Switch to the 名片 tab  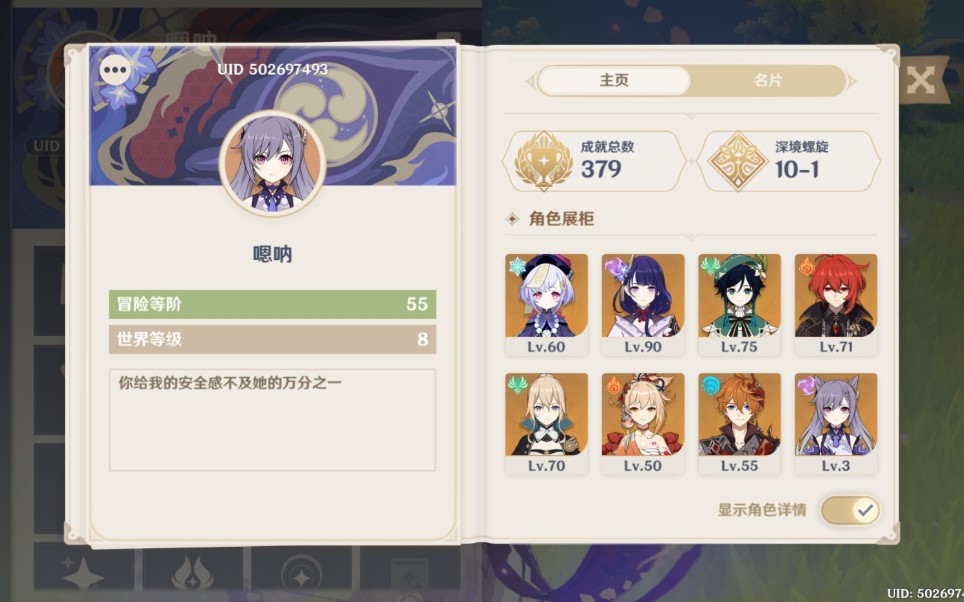pyautogui.click(x=768, y=81)
